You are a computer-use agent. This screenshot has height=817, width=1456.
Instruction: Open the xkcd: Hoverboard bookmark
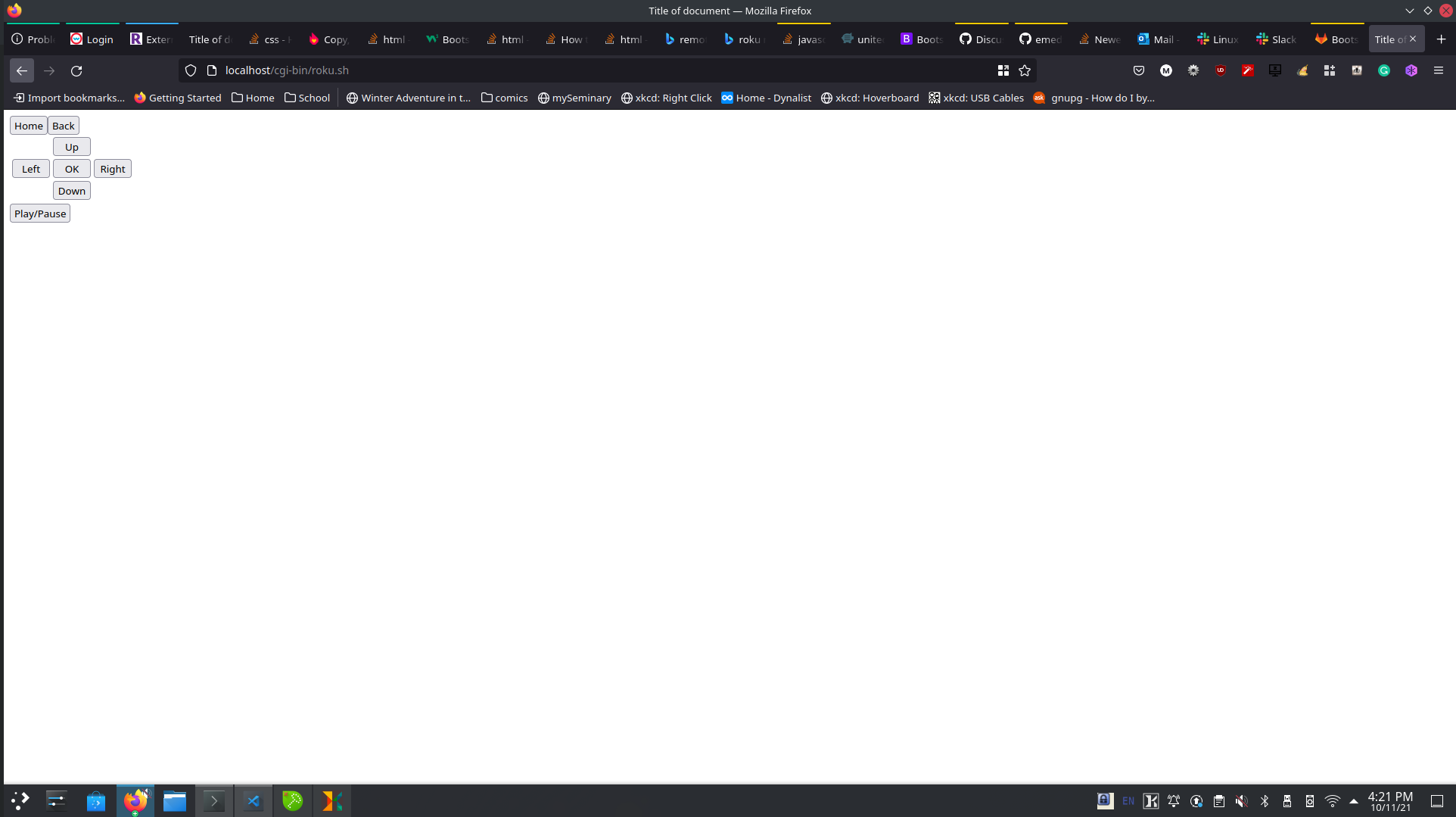870,98
